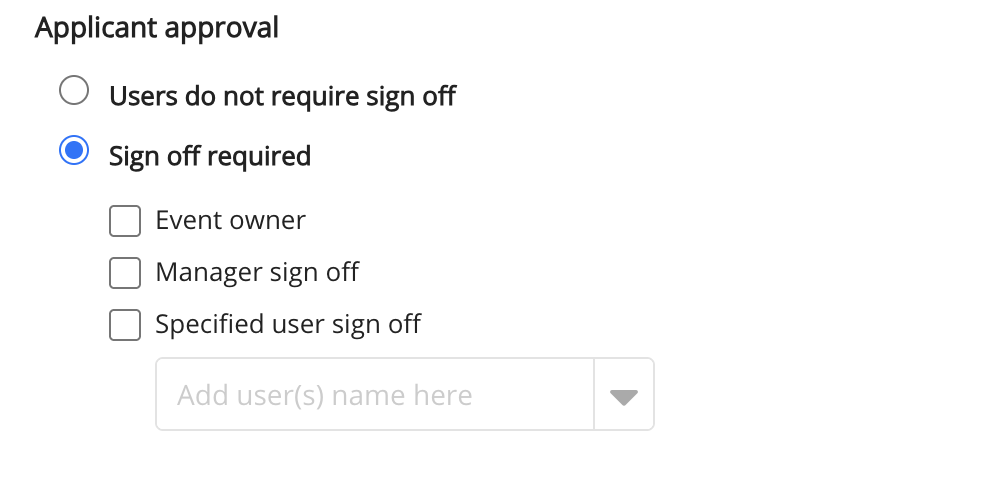The image size is (992, 500).
Task: Check the Specified user sign off box
Action: point(125,325)
